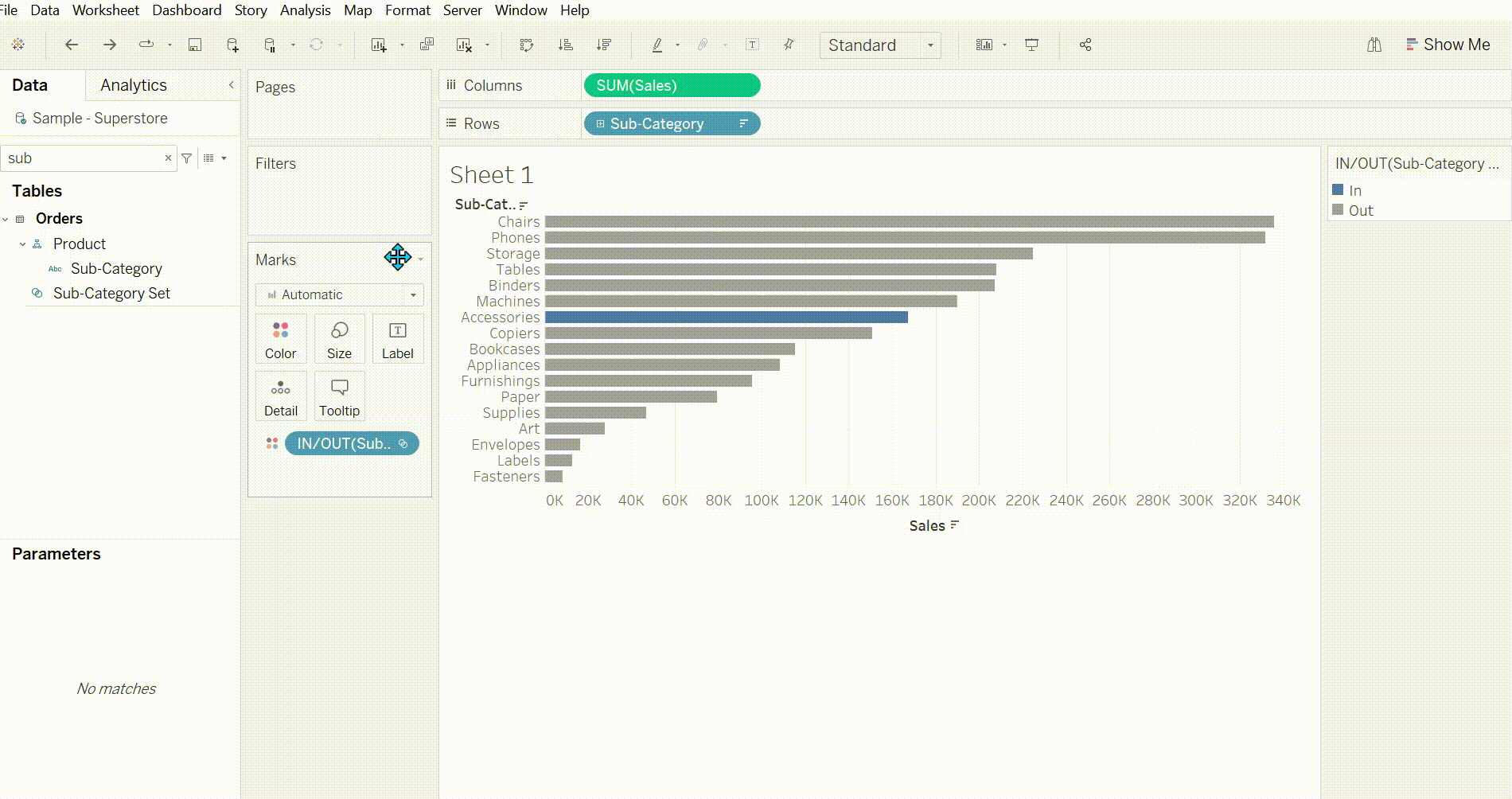This screenshot has height=799, width=1512.
Task: Open the highlight dropdown arrow
Action: click(x=677, y=45)
